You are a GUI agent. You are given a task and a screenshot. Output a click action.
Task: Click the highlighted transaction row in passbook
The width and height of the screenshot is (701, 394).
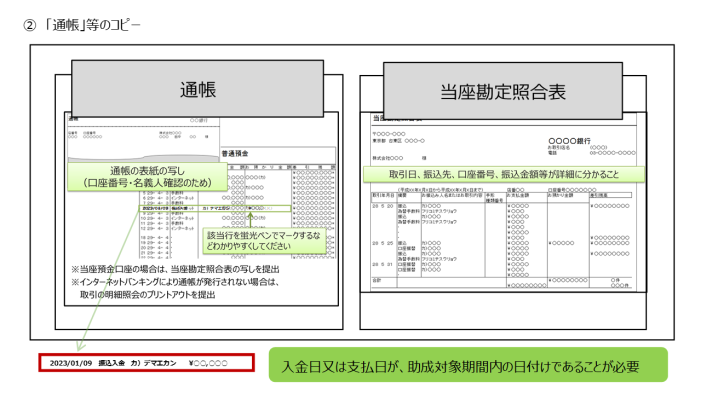coord(215,208)
